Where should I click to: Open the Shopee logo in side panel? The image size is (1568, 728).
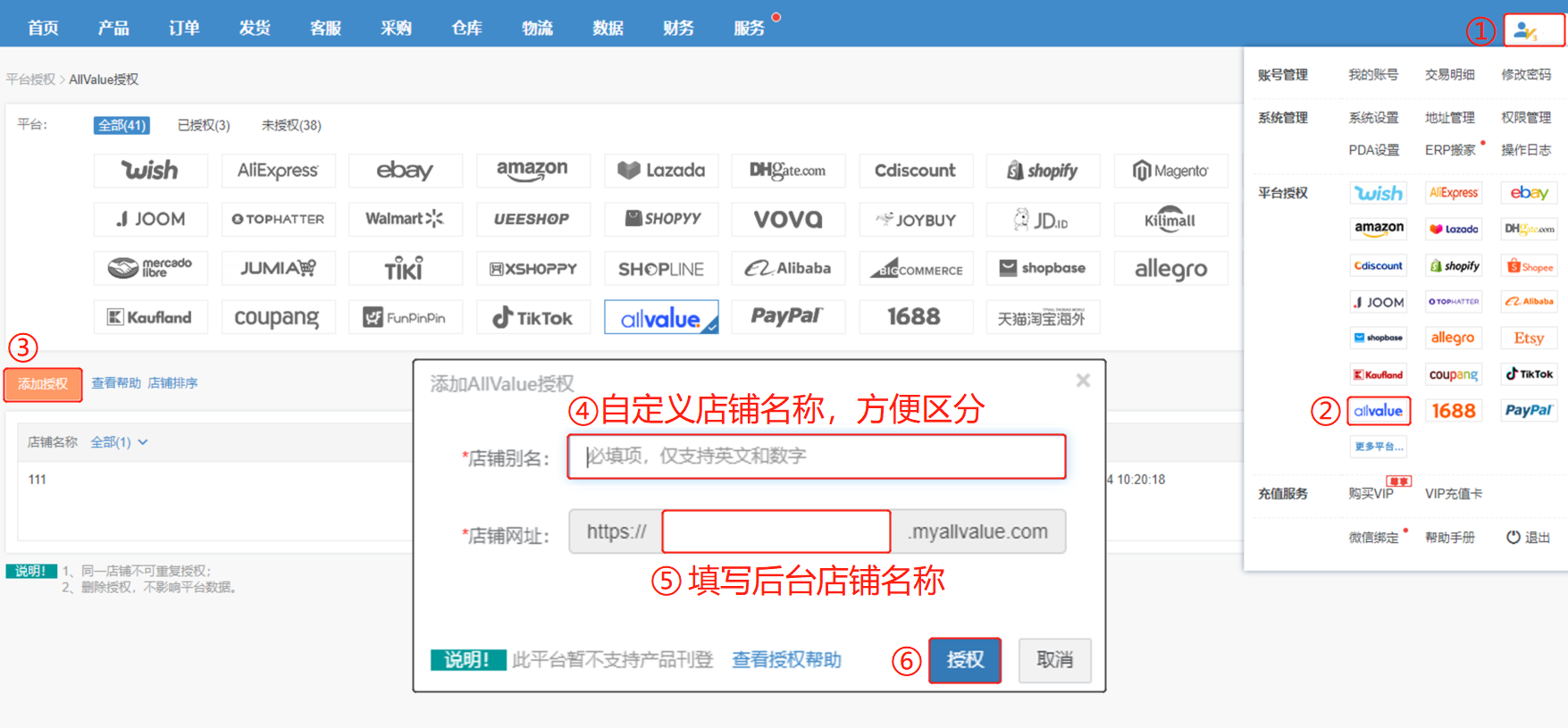coord(1529,265)
